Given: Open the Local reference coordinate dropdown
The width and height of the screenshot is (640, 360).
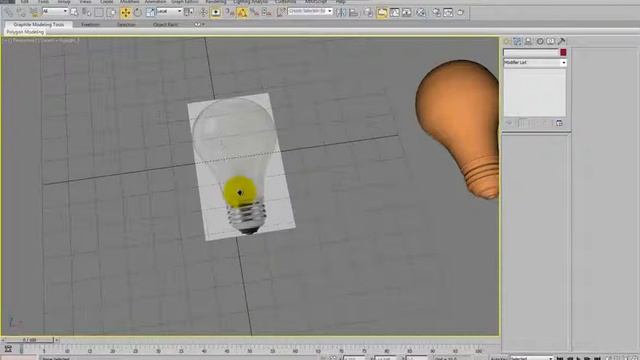Looking at the screenshot, I should pos(169,11).
